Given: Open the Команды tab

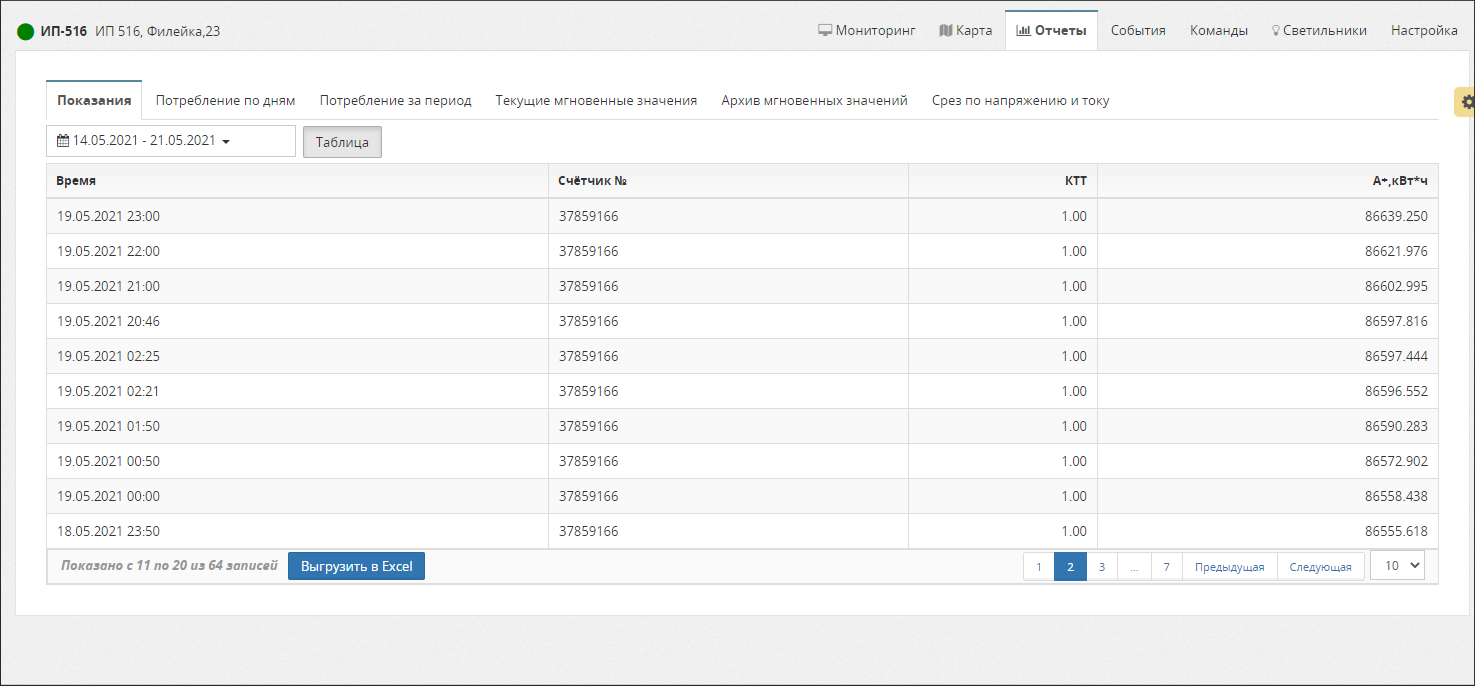Looking at the screenshot, I should coord(1218,31).
